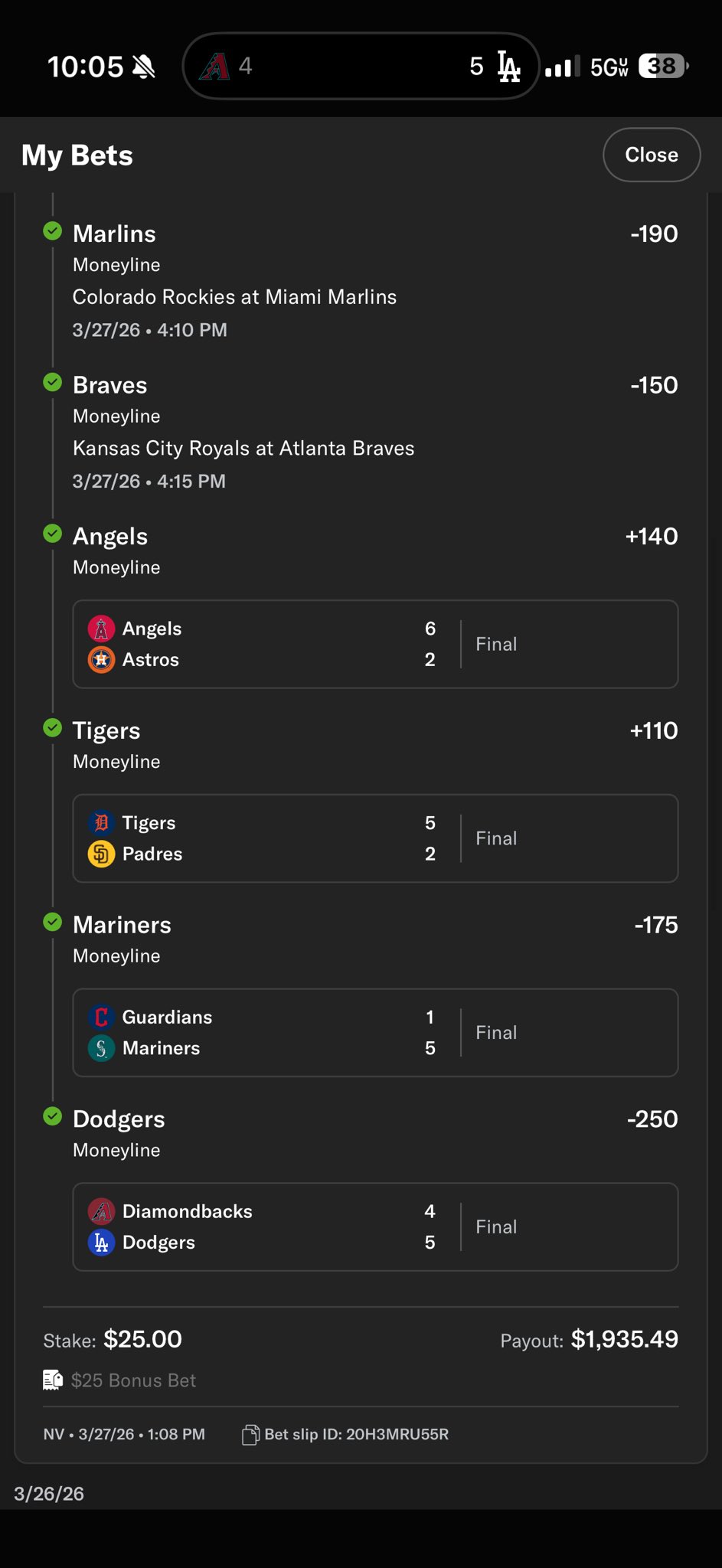The image size is (722, 1568).
Task: Tap the Diamondbacks logo in scorecard
Action: click(x=101, y=1211)
